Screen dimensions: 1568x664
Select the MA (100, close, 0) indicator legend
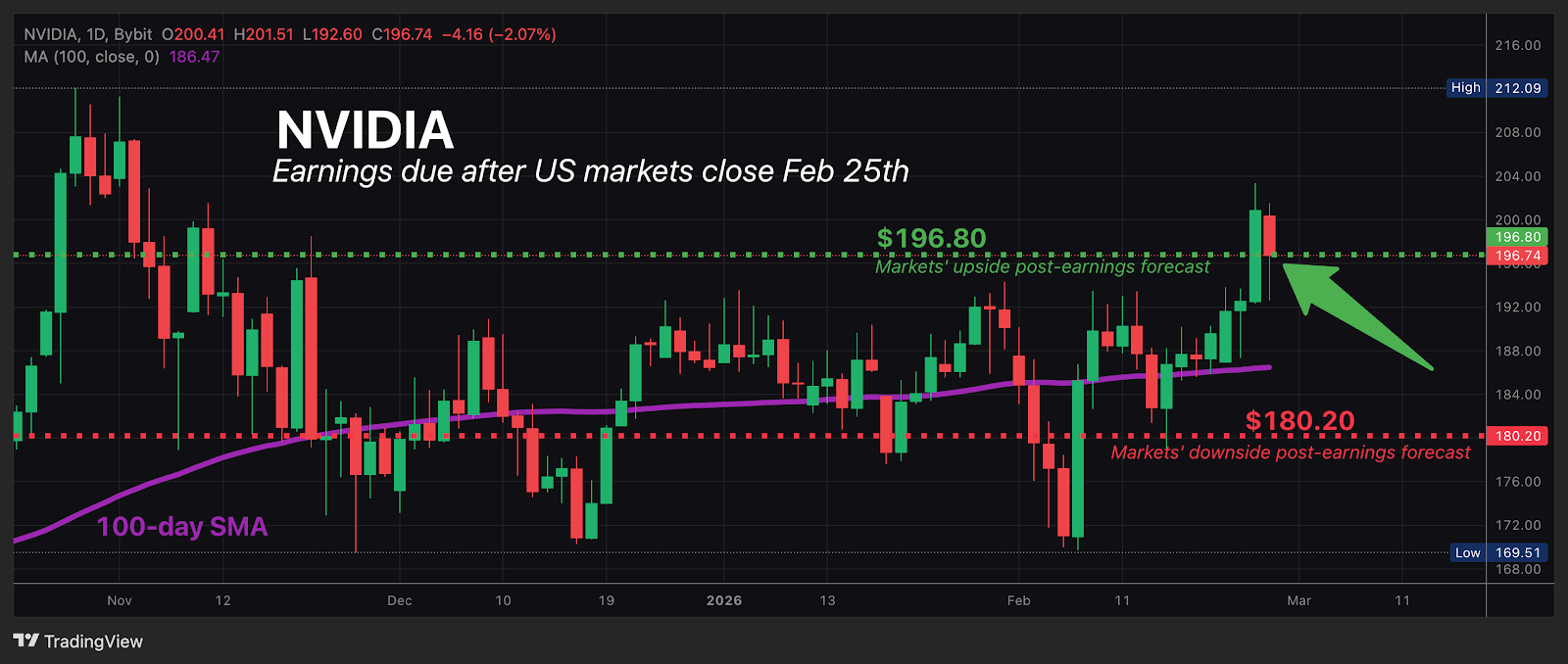pos(92,57)
